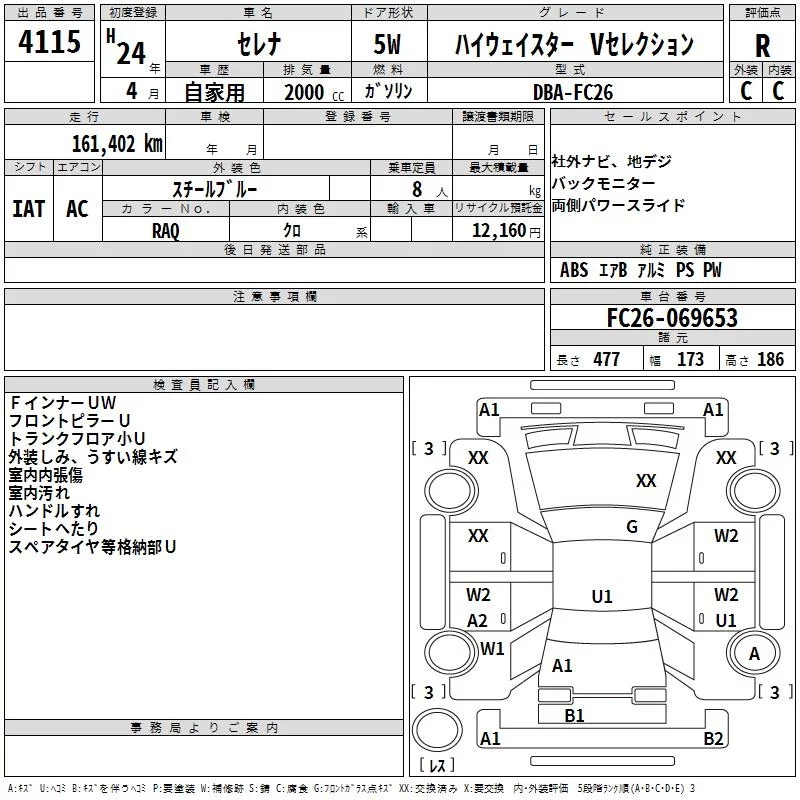The image size is (800, 800).
Task: Select the sales point 両側パワースライド
Action: [618, 205]
